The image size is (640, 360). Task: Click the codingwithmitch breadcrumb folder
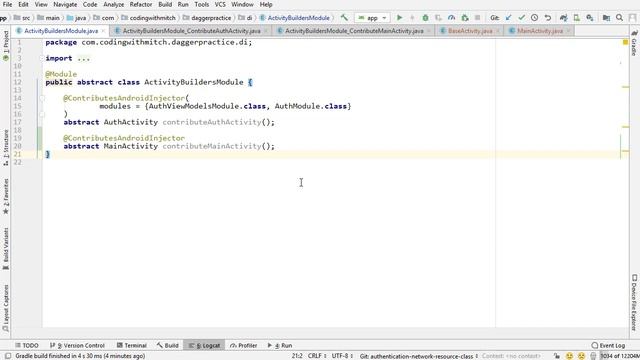(149, 18)
